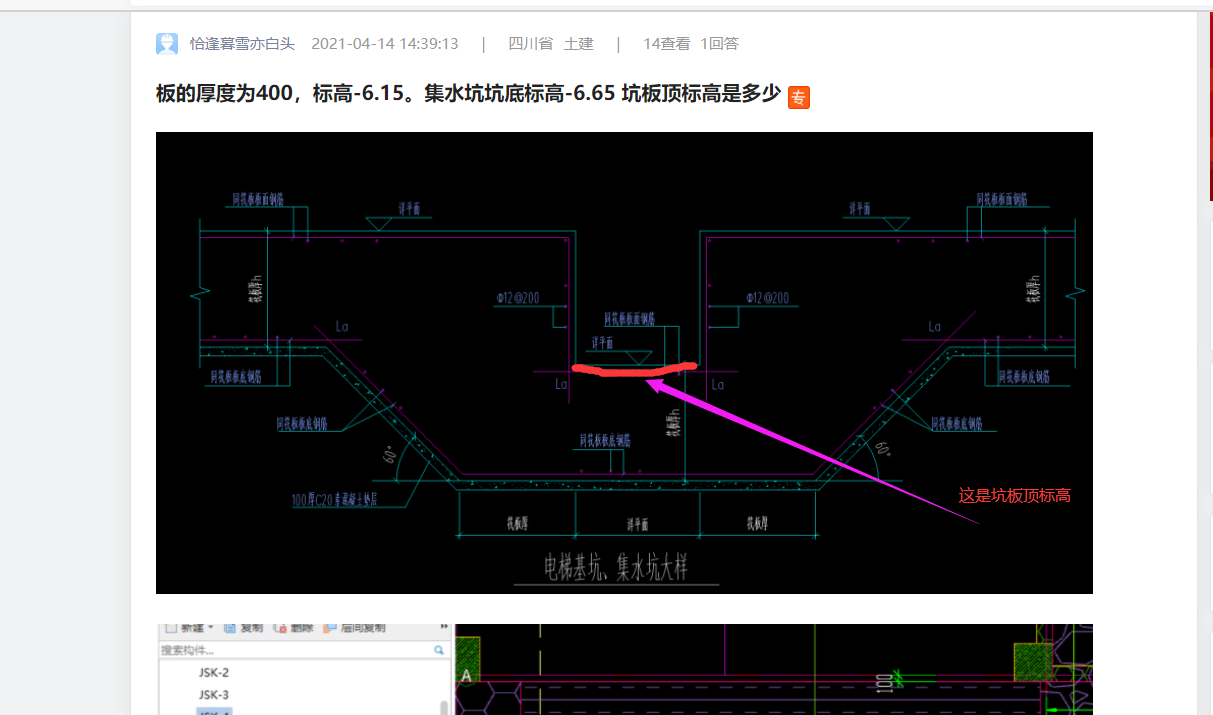1213x715 pixels.
Task: Click the A axis label in the lower CAD view
Action: 466,676
